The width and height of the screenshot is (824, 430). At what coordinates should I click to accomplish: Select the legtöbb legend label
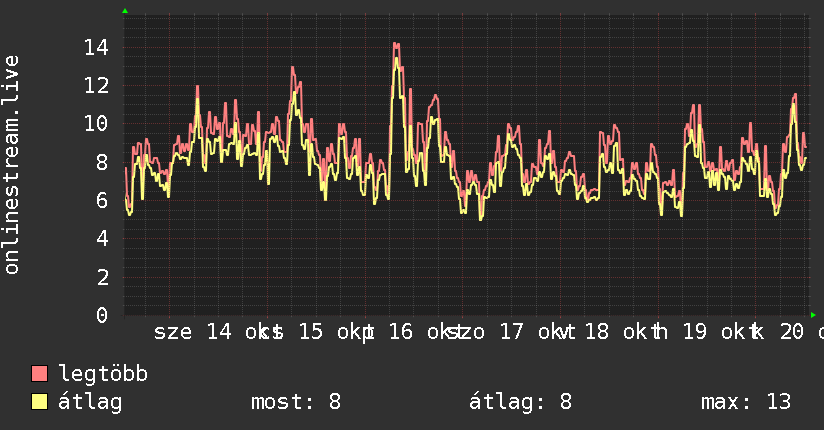coord(103,374)
